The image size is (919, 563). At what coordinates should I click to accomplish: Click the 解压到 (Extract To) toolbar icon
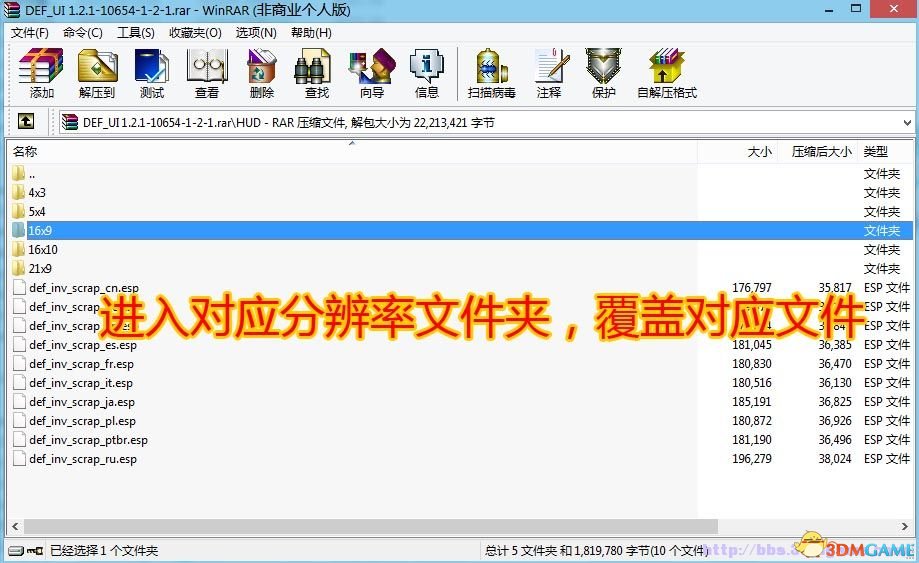tap(97, 73)
